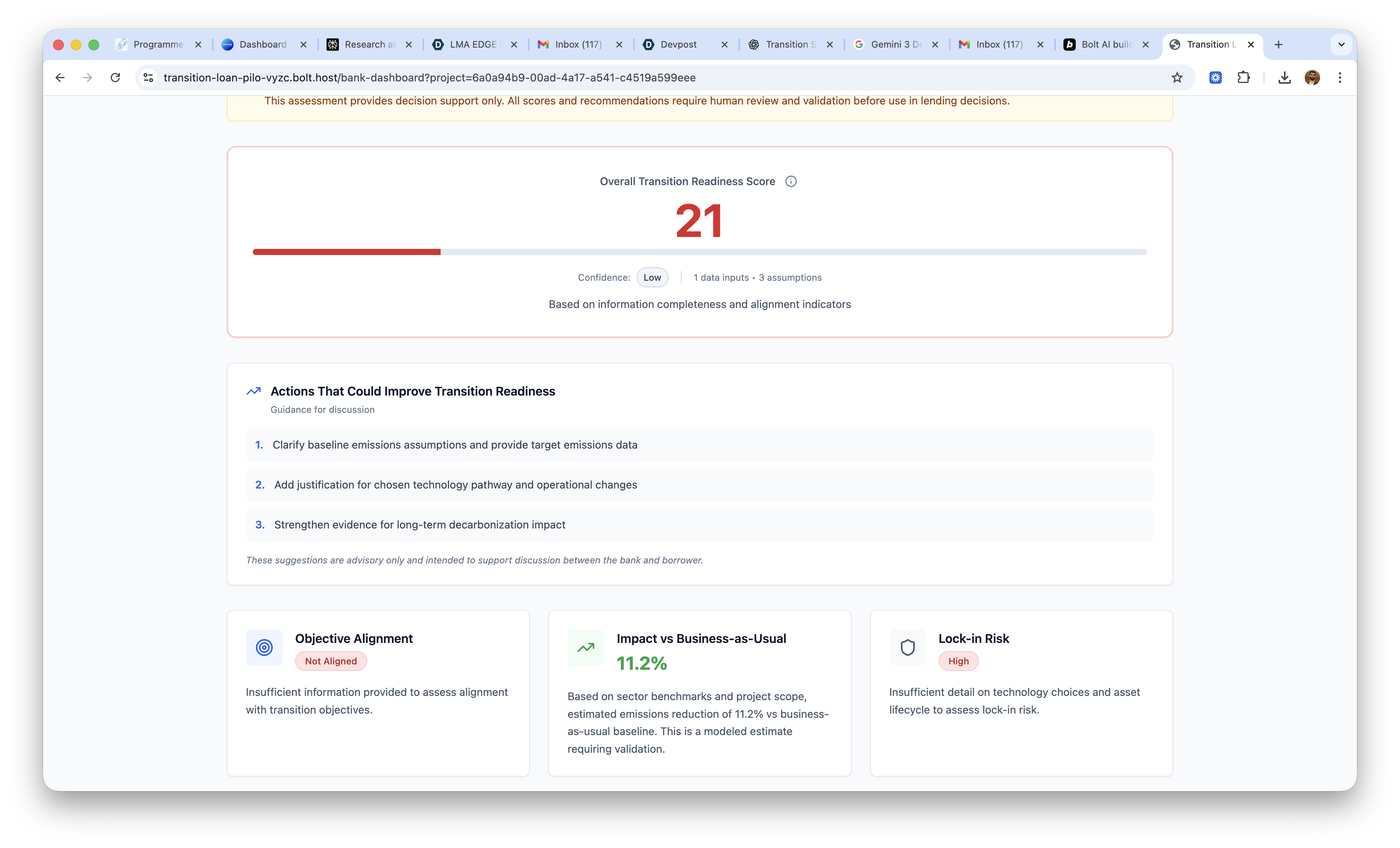Go back to previous page
This screenshot has width=1400, height=848.
(60, 78)
